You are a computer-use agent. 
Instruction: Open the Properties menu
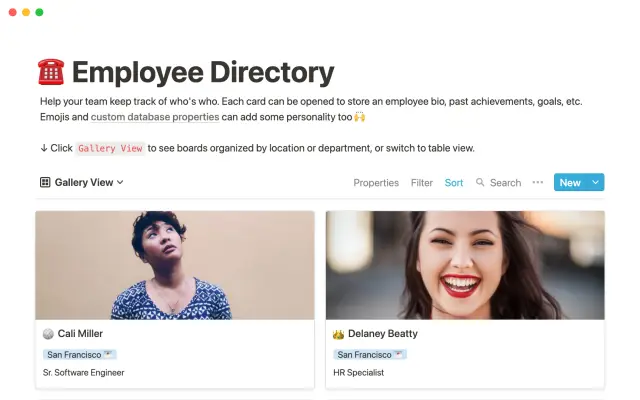(376, 183)
